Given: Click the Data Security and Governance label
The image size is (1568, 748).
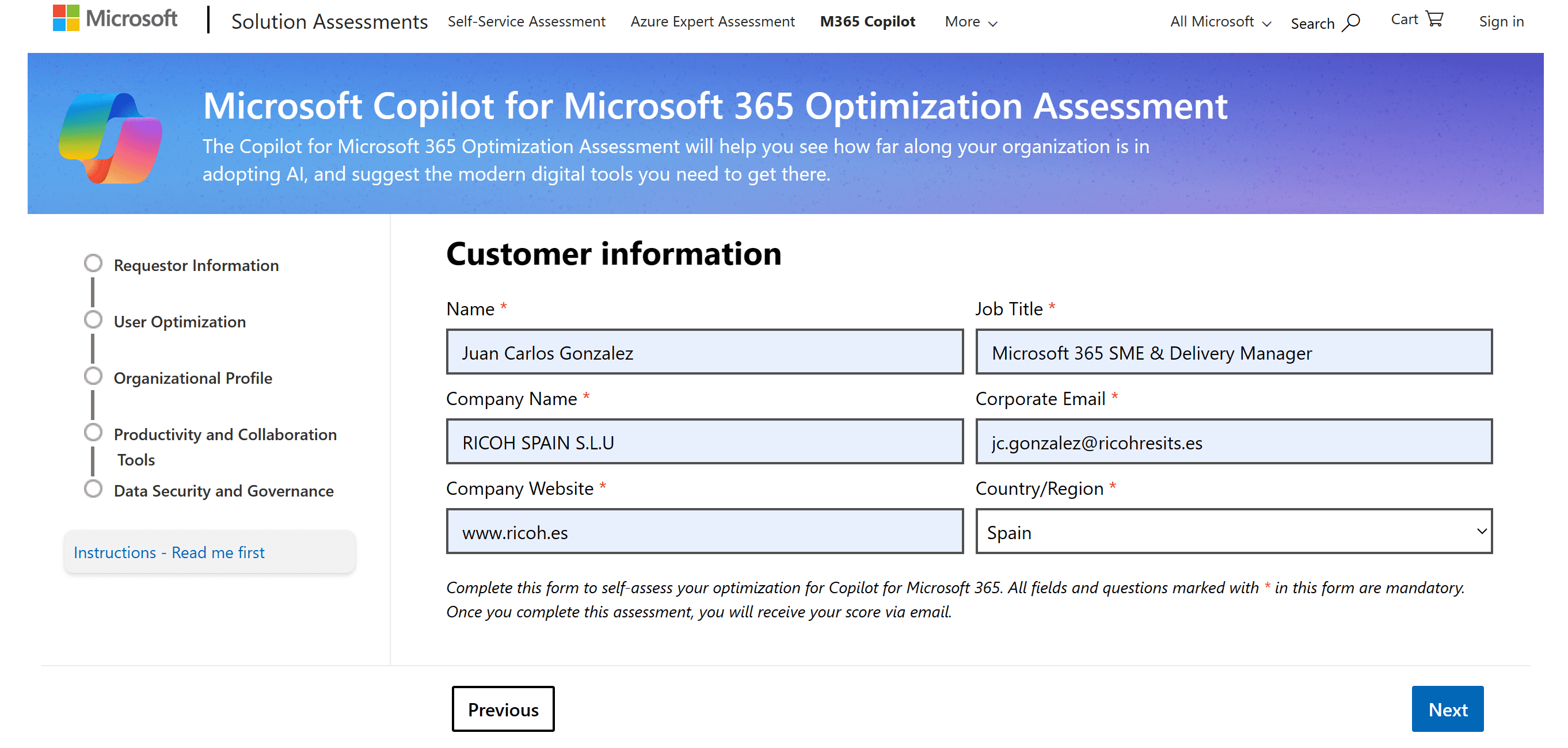Looking at the screenshot, I should click(223, 491).
